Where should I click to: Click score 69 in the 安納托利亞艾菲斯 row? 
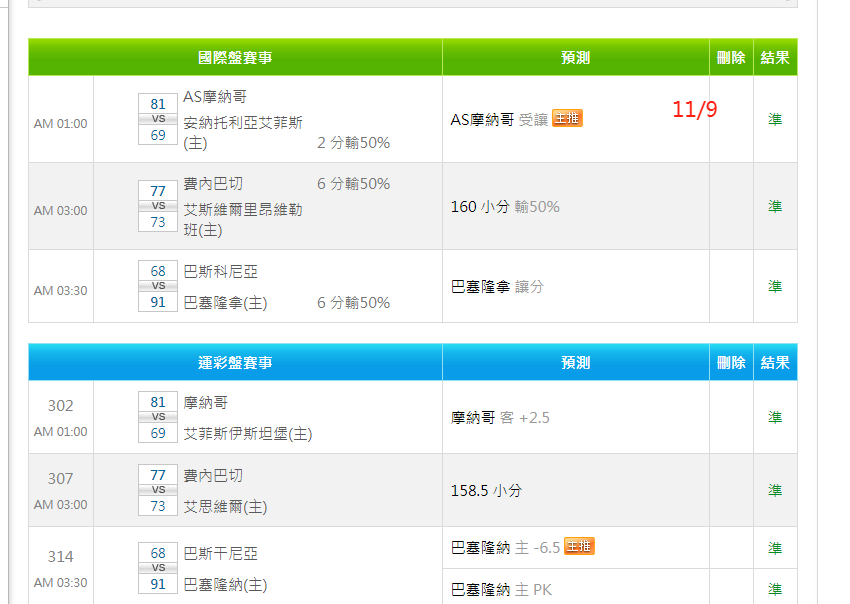[x=158, y=135]
